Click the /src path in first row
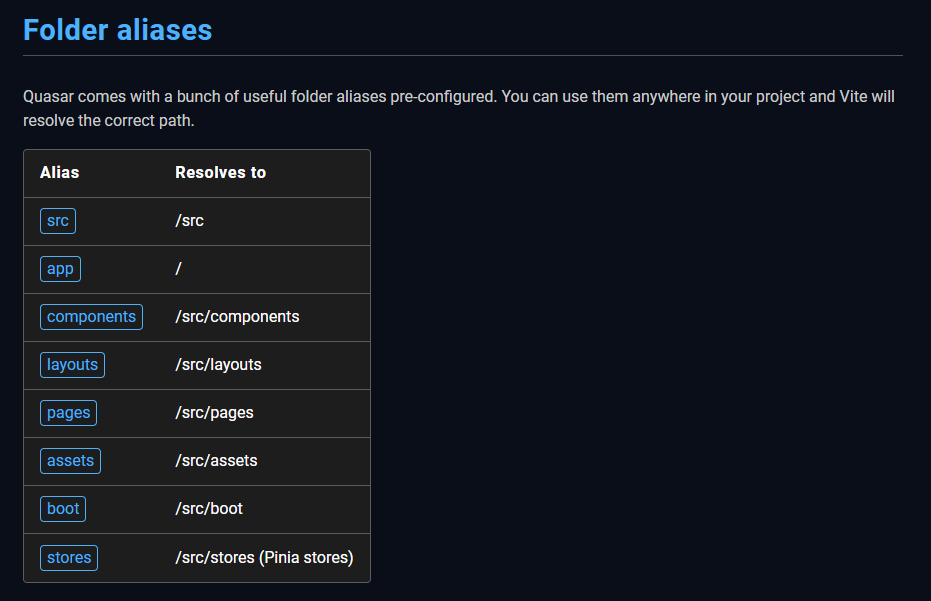Image resolution: width=931 pixels, height=601 pixels. click(x=189, y=221)
